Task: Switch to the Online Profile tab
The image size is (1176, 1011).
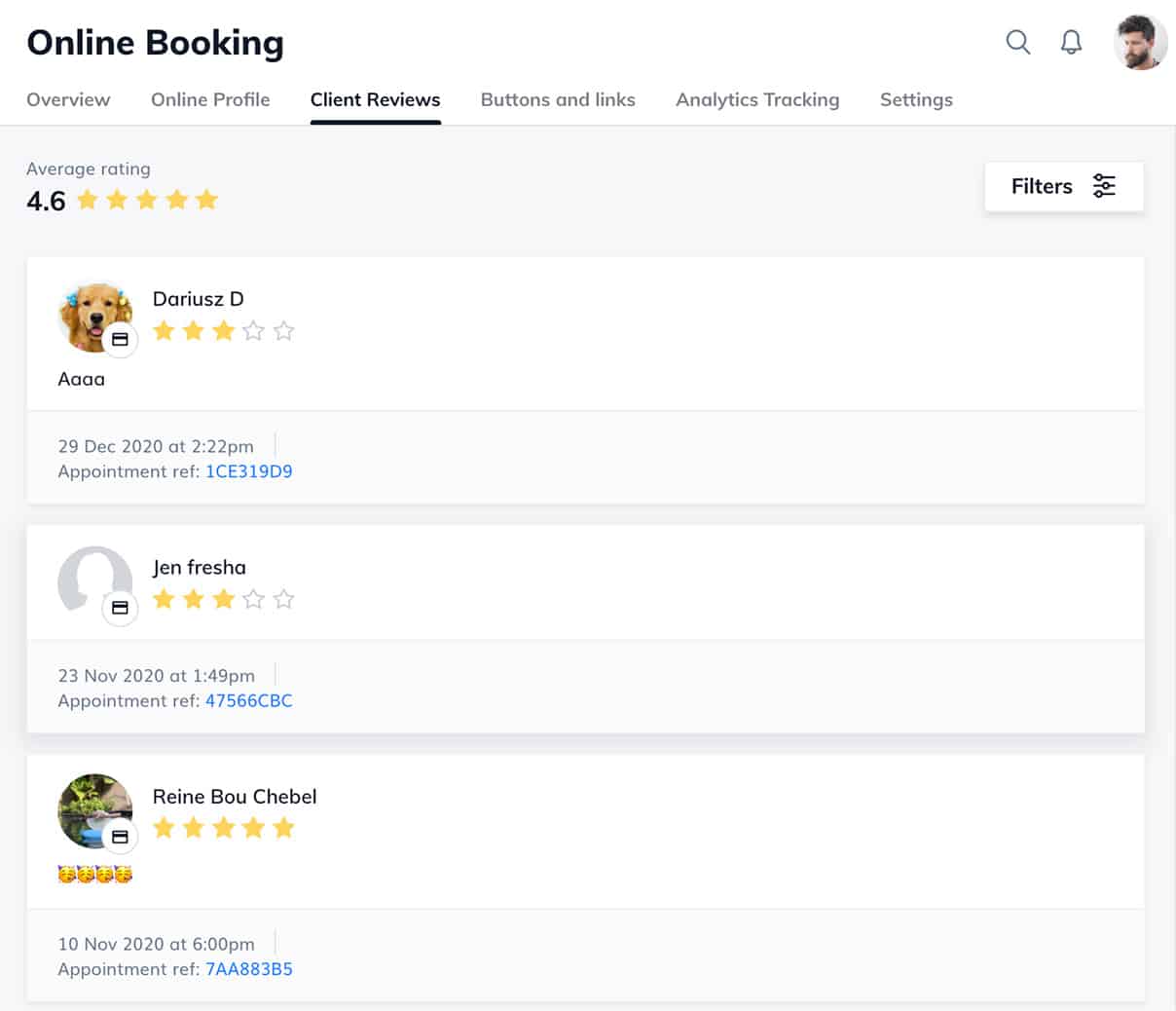Action: pos(210,99)
